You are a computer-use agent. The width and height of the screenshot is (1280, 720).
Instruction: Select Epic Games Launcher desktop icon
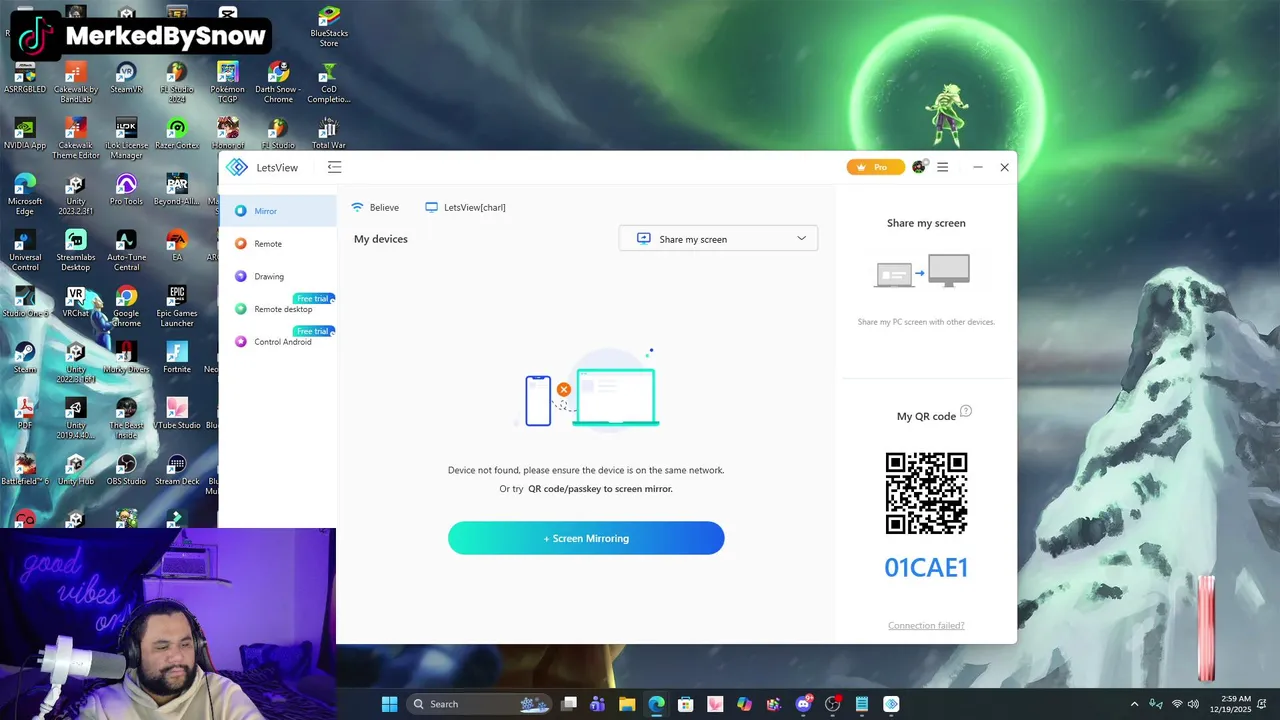pyautogui.click(x=177, y=307)
